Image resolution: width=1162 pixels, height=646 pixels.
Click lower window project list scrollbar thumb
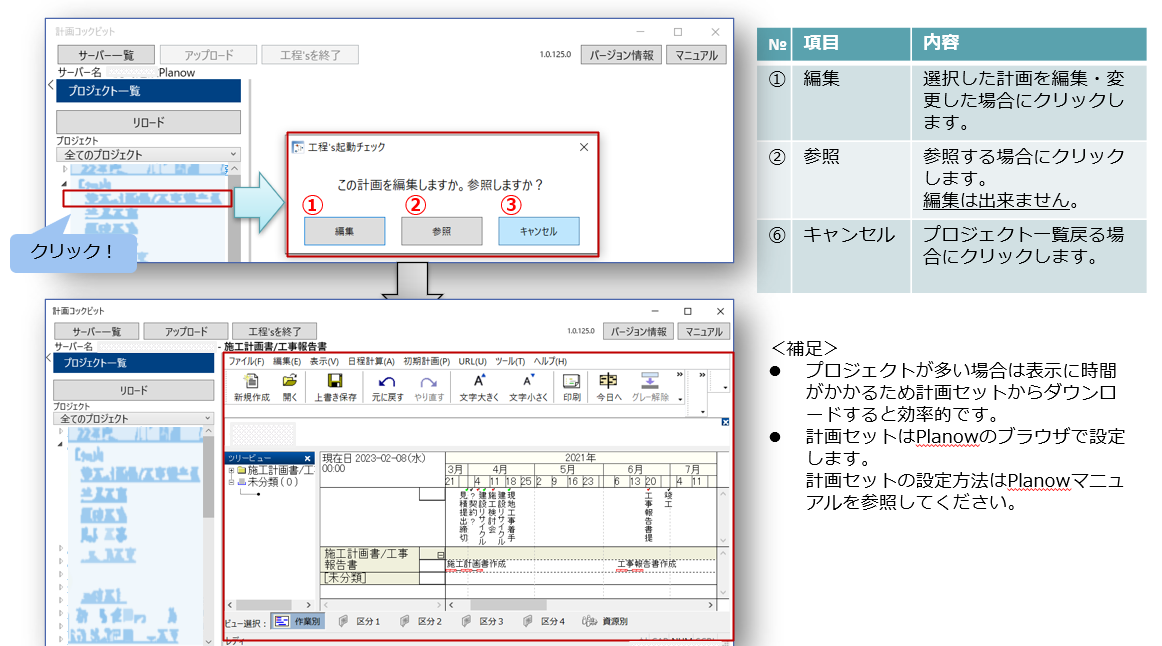(x=208, y=477)
